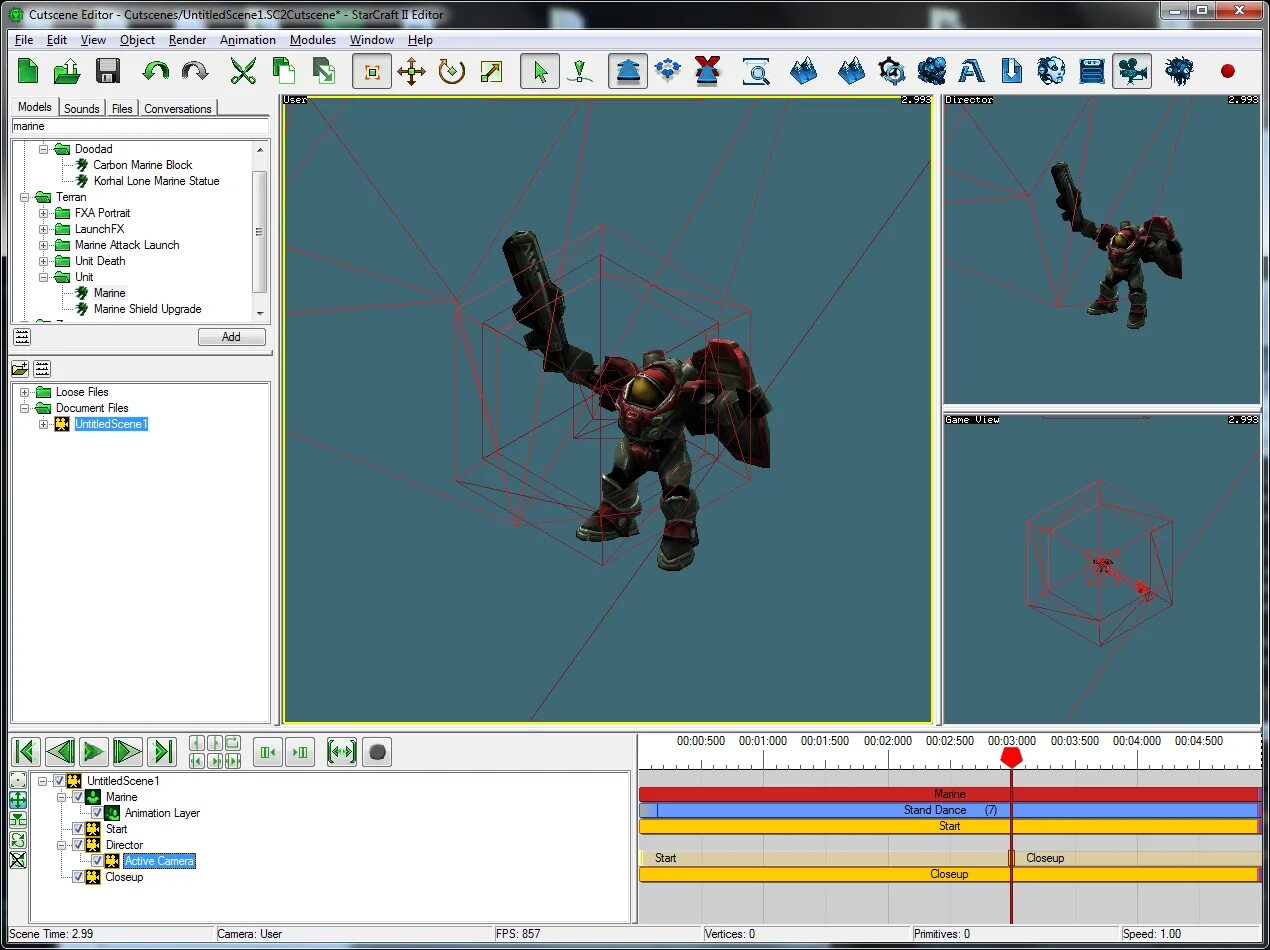Open the Render menu
Viewport: 1270px width, 950px height.
[x=187, y=40]
